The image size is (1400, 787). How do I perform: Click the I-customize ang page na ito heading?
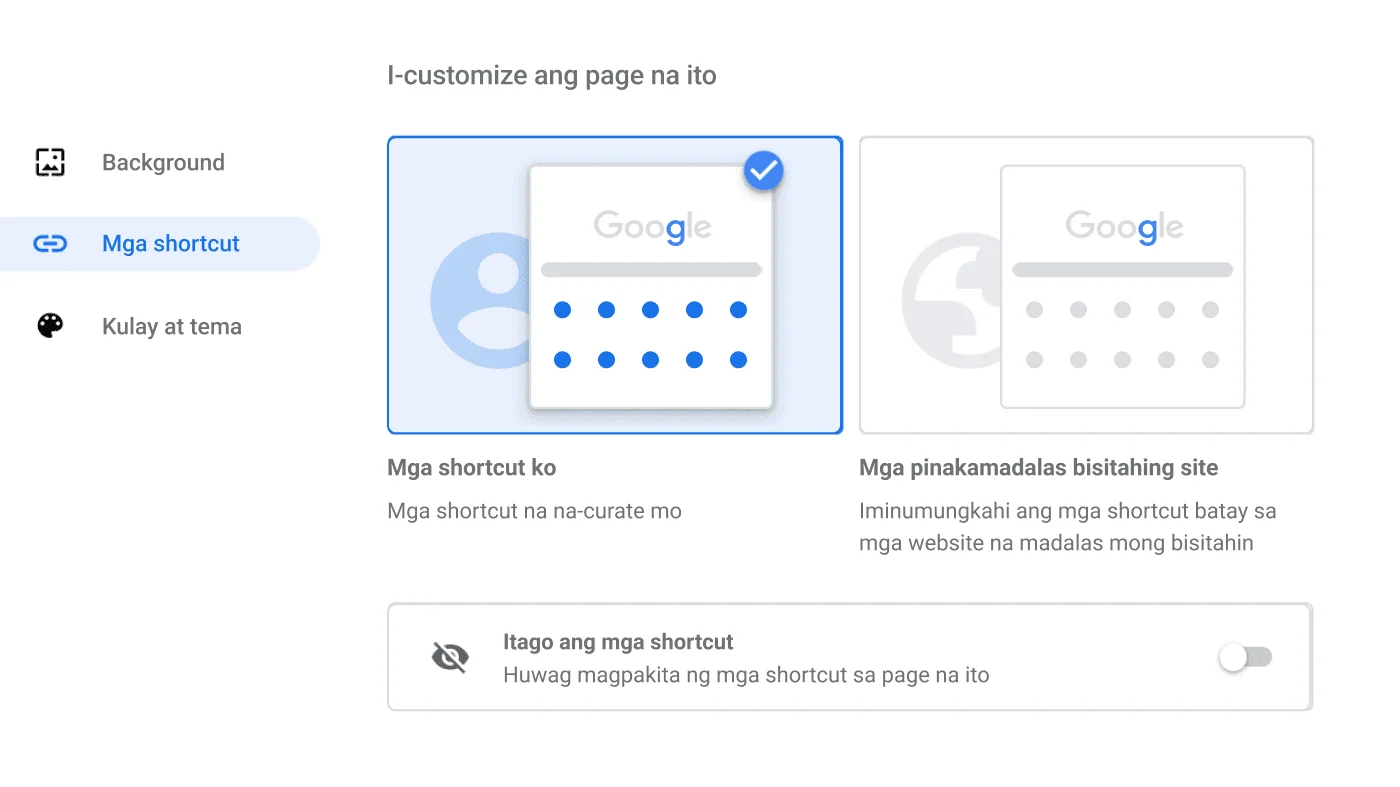pyautogui.click(x=552, y=75)
